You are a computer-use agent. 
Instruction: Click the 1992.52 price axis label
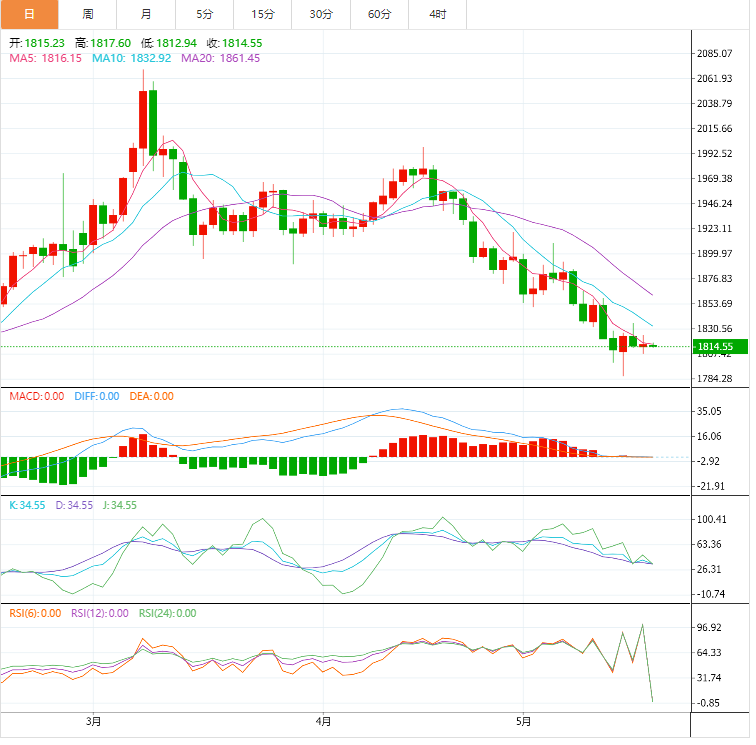click(715, 154)
